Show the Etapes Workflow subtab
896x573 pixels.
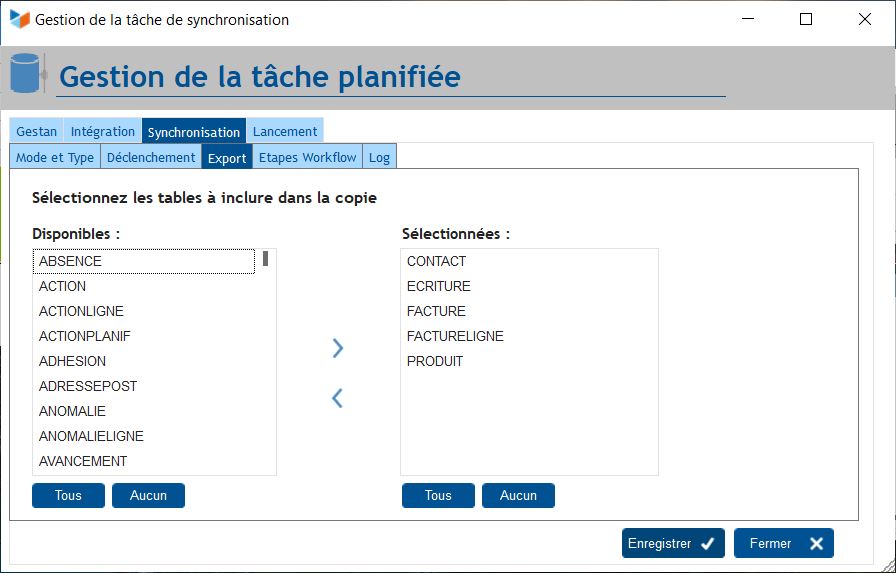(307, 157)
